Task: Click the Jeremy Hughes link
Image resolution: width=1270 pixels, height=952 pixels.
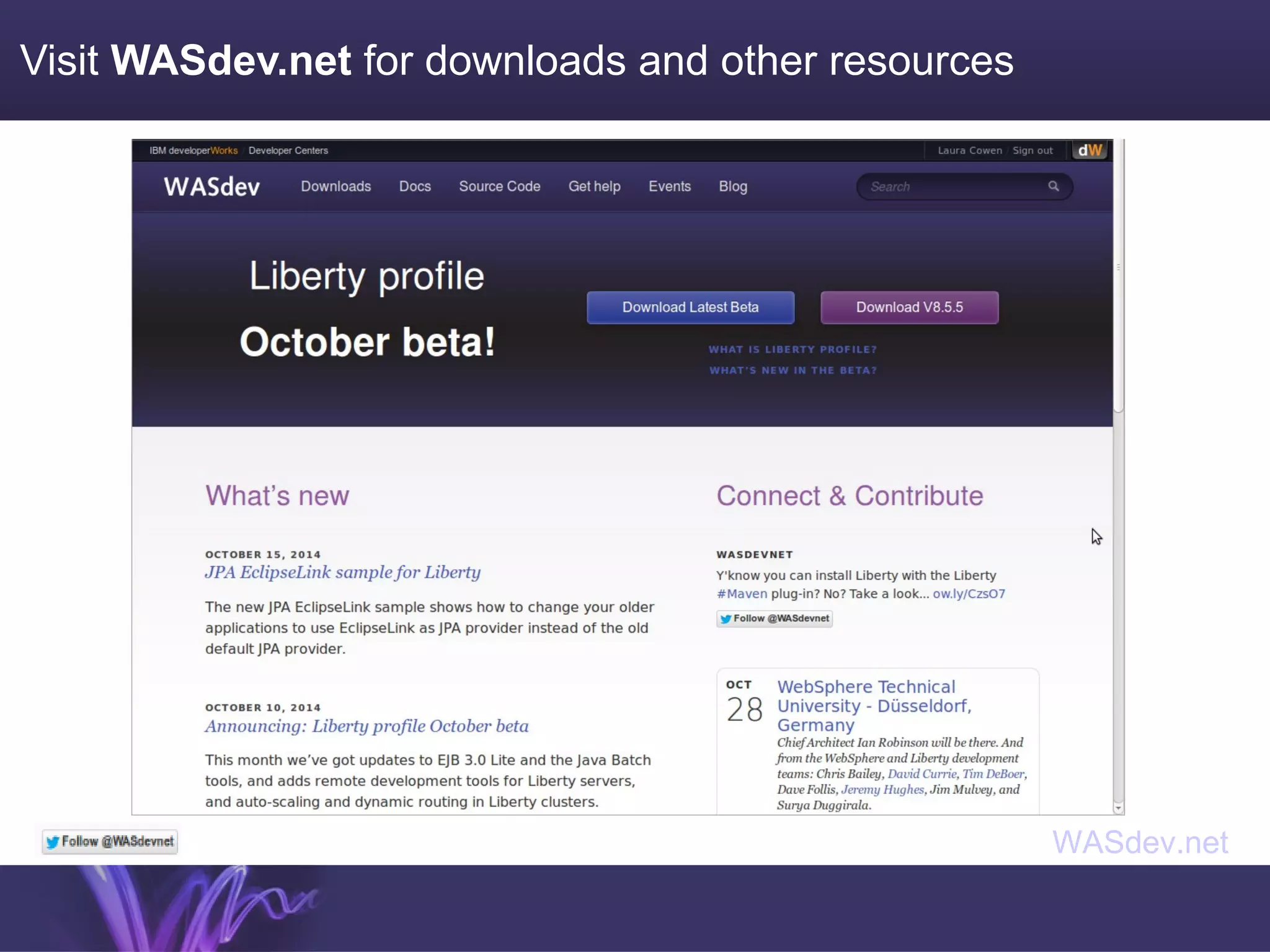Action: [882, 790]
